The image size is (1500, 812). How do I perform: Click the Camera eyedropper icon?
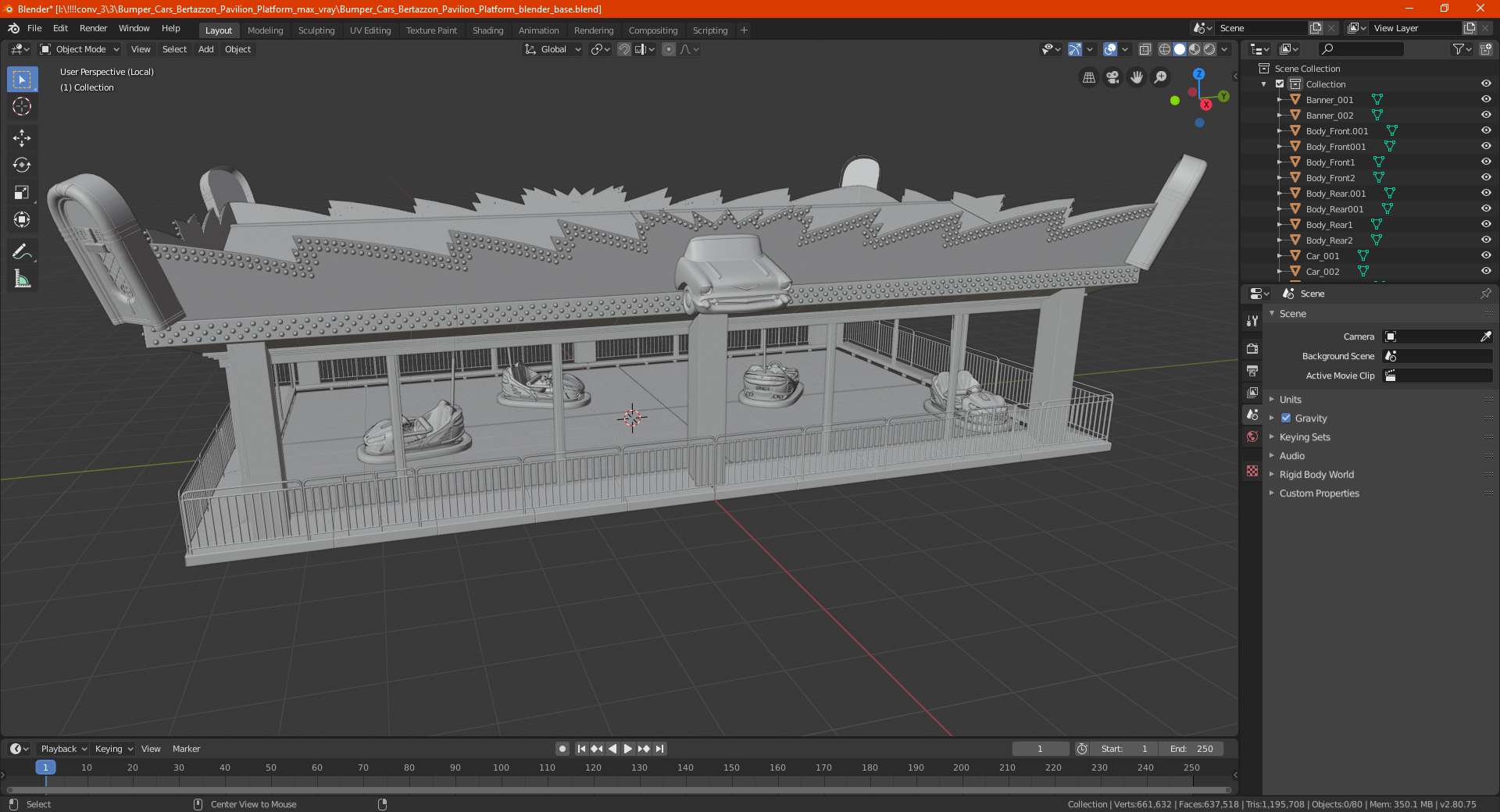point(1485,337)
